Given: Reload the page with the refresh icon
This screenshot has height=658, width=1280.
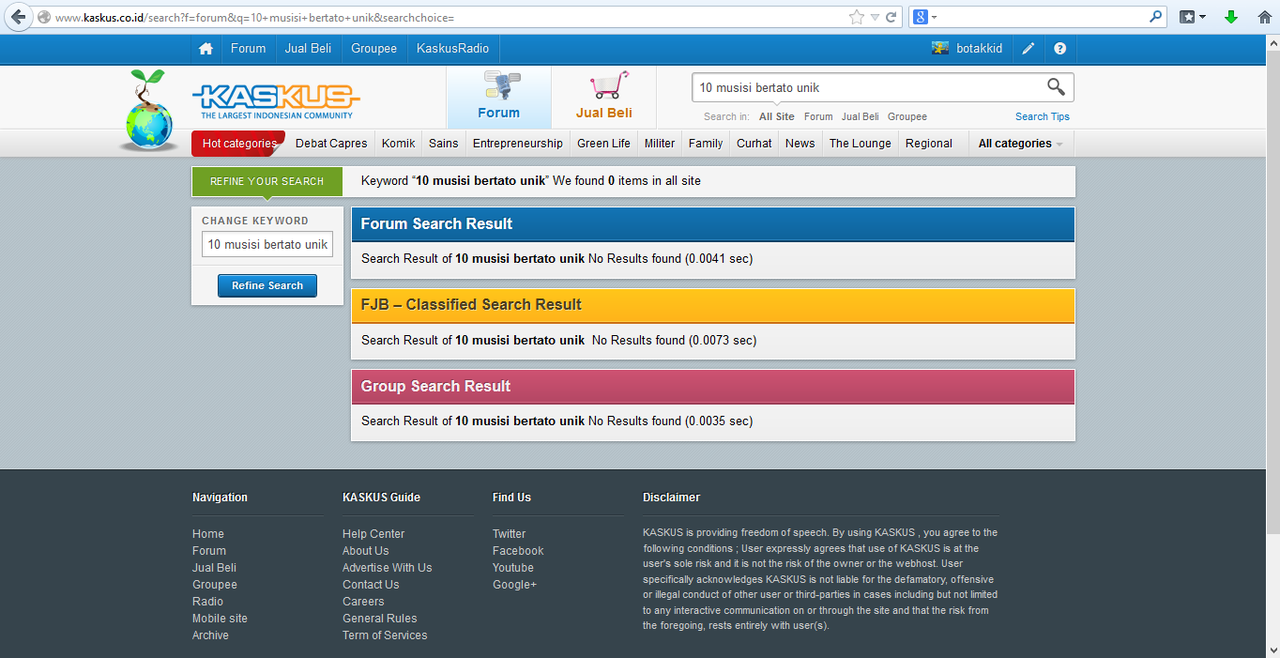Looking at the screenshot, I should [x=891, y=17].
